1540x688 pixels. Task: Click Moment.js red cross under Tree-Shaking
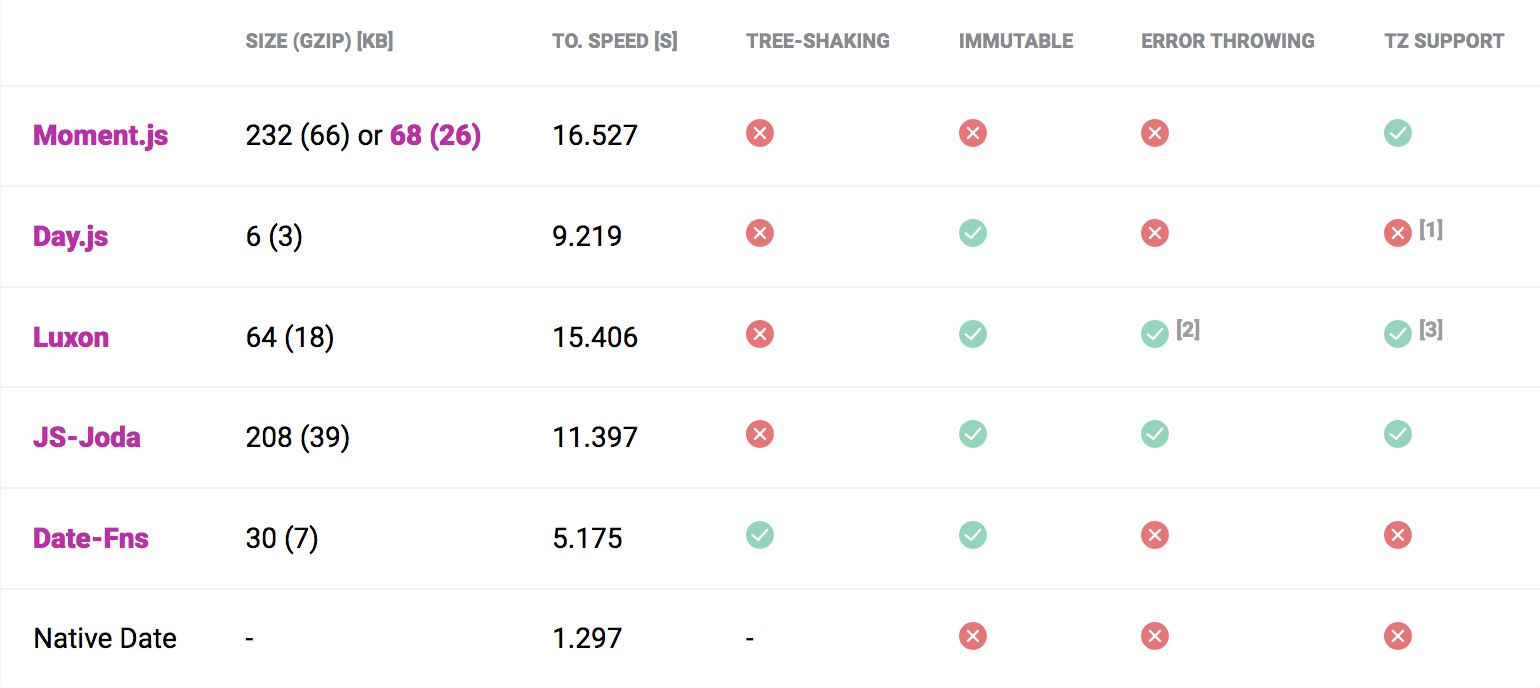click(760, 133)
